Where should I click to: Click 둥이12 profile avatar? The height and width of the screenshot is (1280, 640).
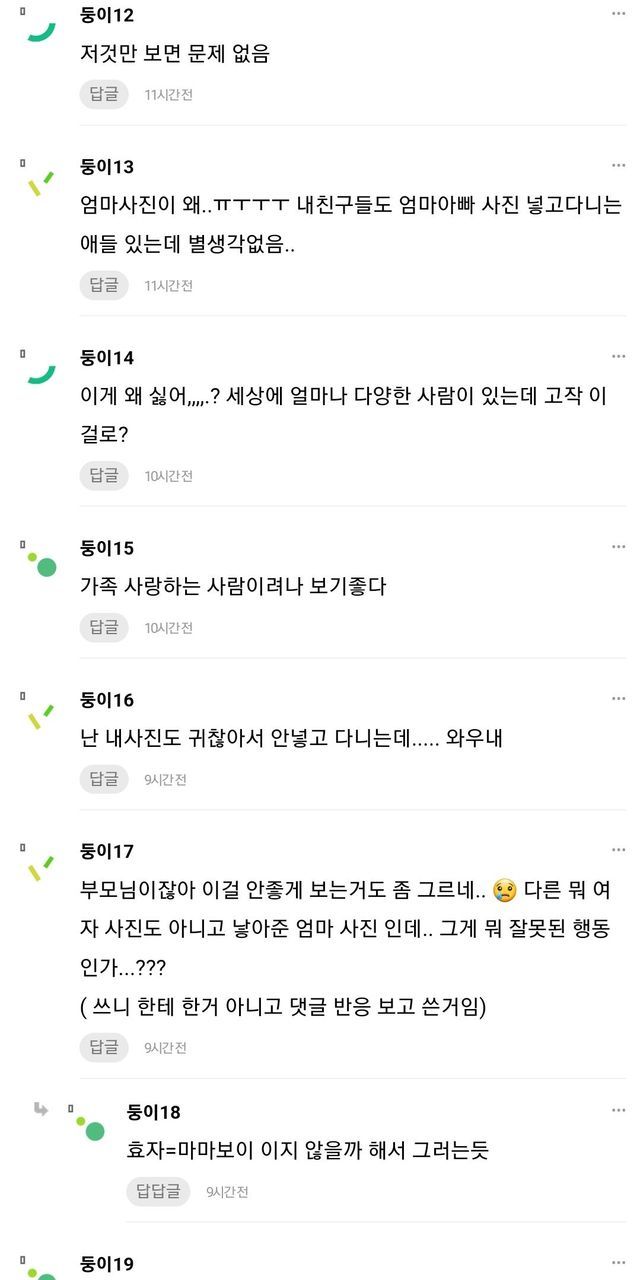click(x=41, y=27)
